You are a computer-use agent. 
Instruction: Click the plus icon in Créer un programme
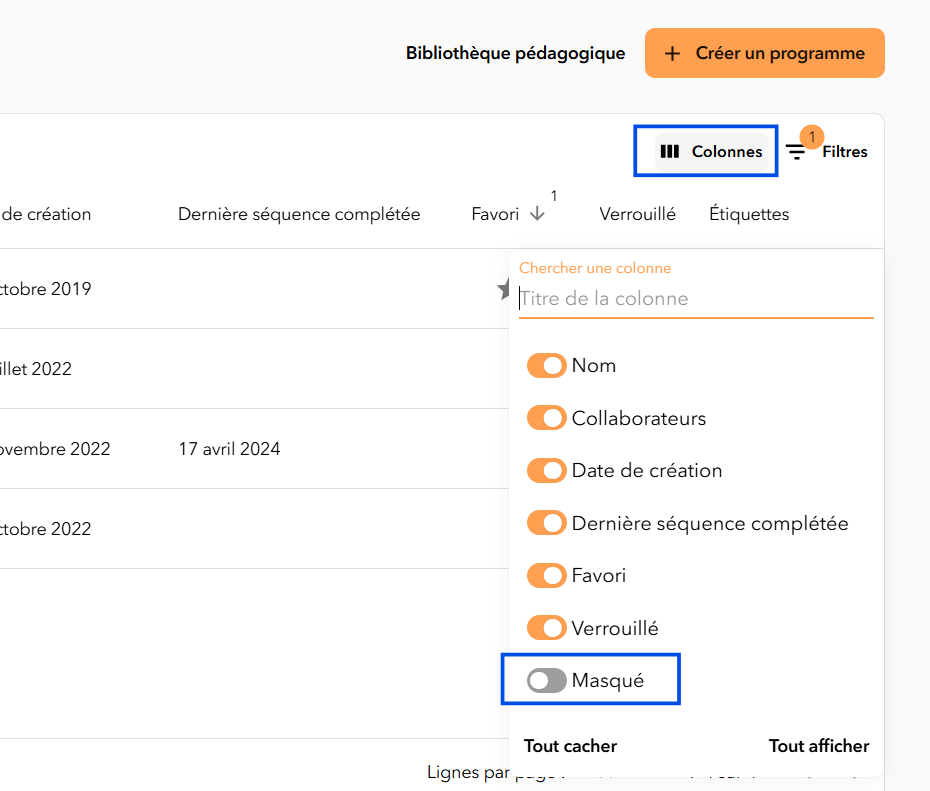click(x=672, y=53)
